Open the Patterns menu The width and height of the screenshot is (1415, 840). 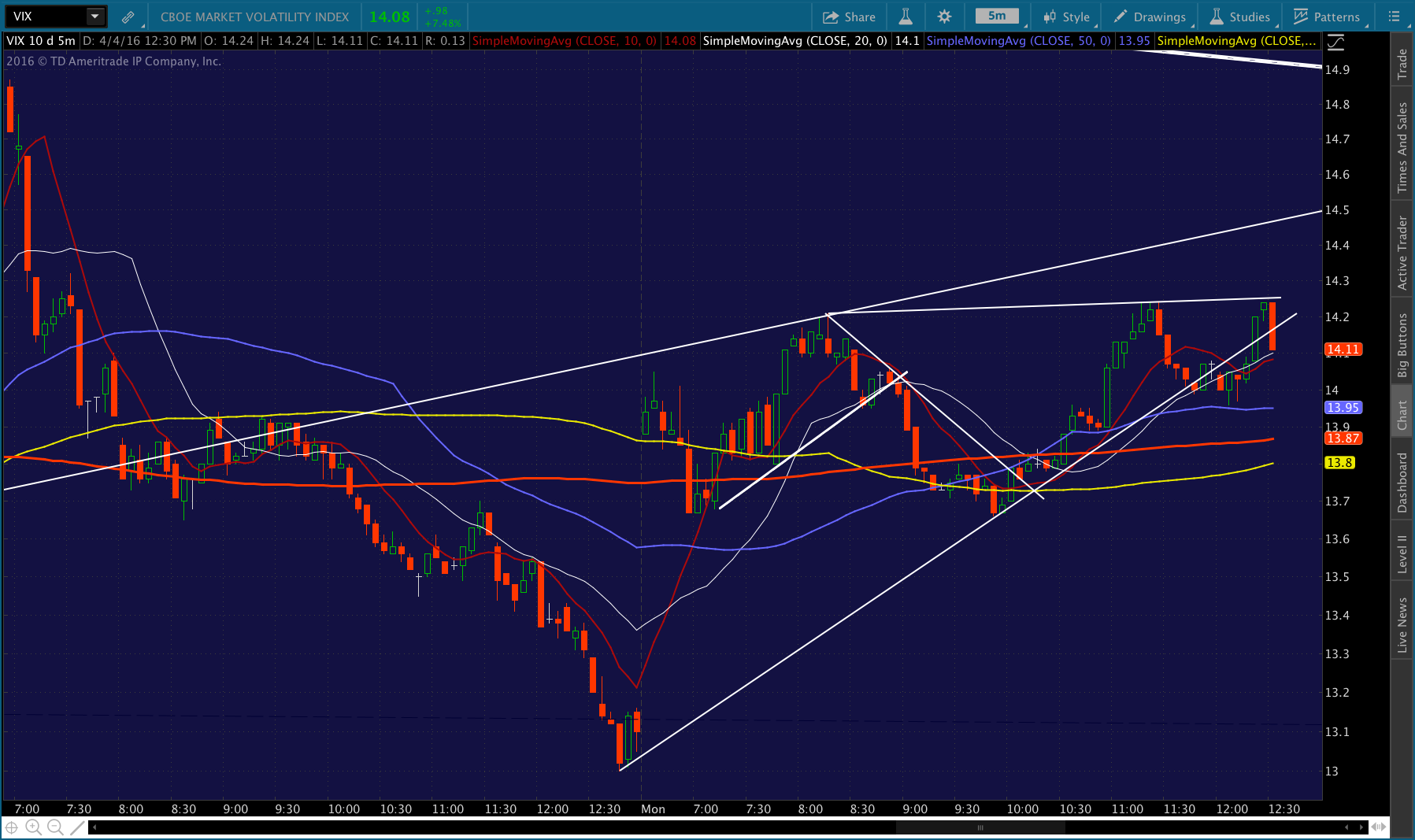pos(1326,17)
